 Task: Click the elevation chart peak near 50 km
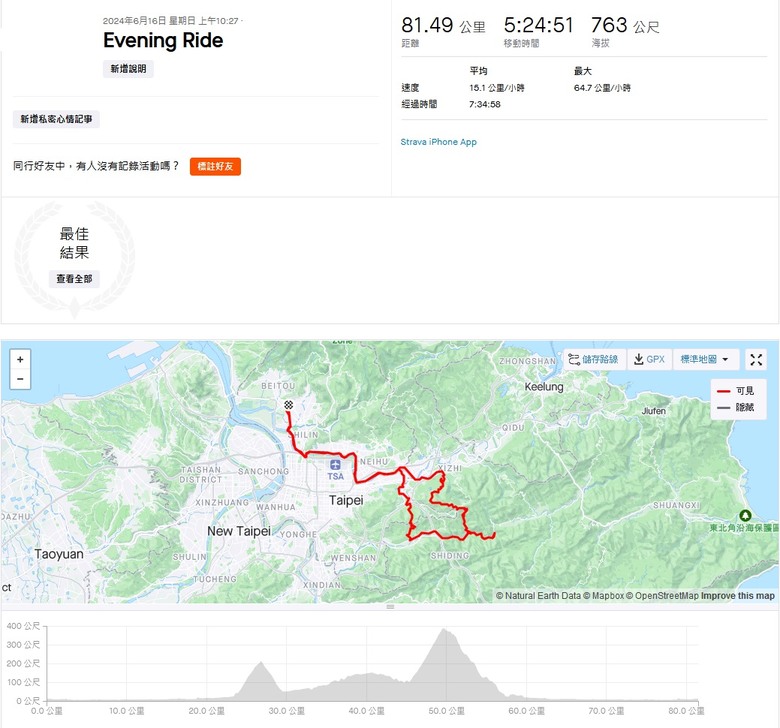(443, 632)
